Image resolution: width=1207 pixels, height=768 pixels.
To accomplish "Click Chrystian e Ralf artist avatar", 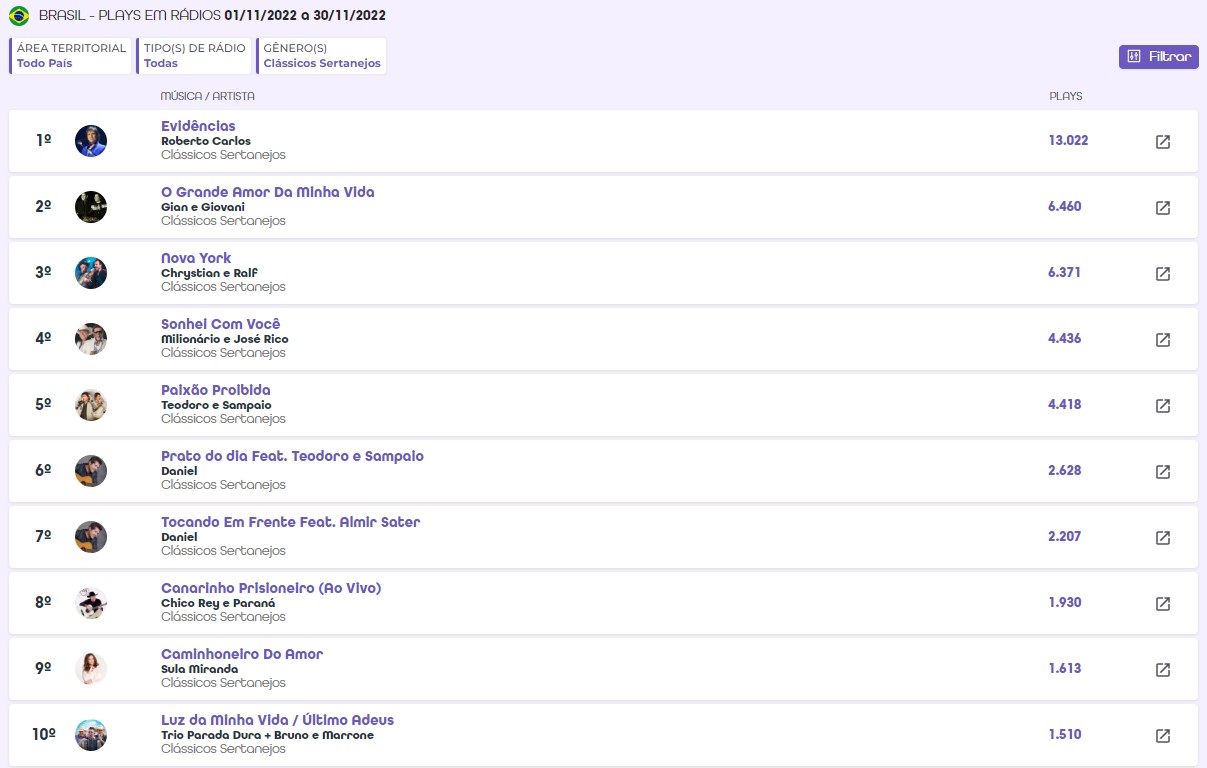I will tap(91, 273).
